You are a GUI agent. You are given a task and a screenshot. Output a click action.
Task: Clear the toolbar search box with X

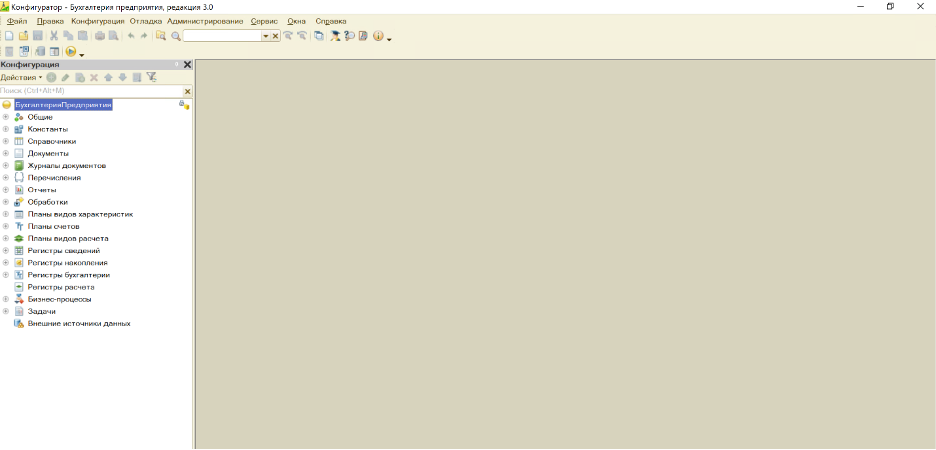point(275,36)
